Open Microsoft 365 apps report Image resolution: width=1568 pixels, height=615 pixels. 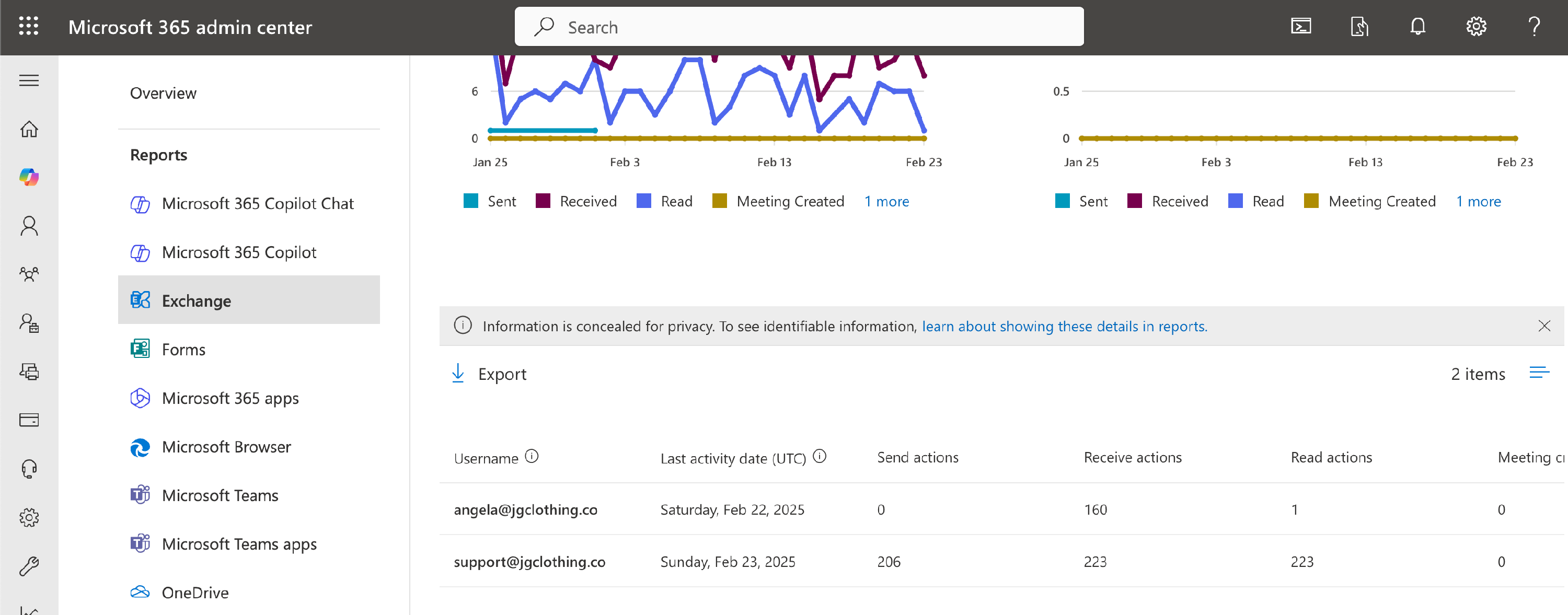tap(248, 398)
